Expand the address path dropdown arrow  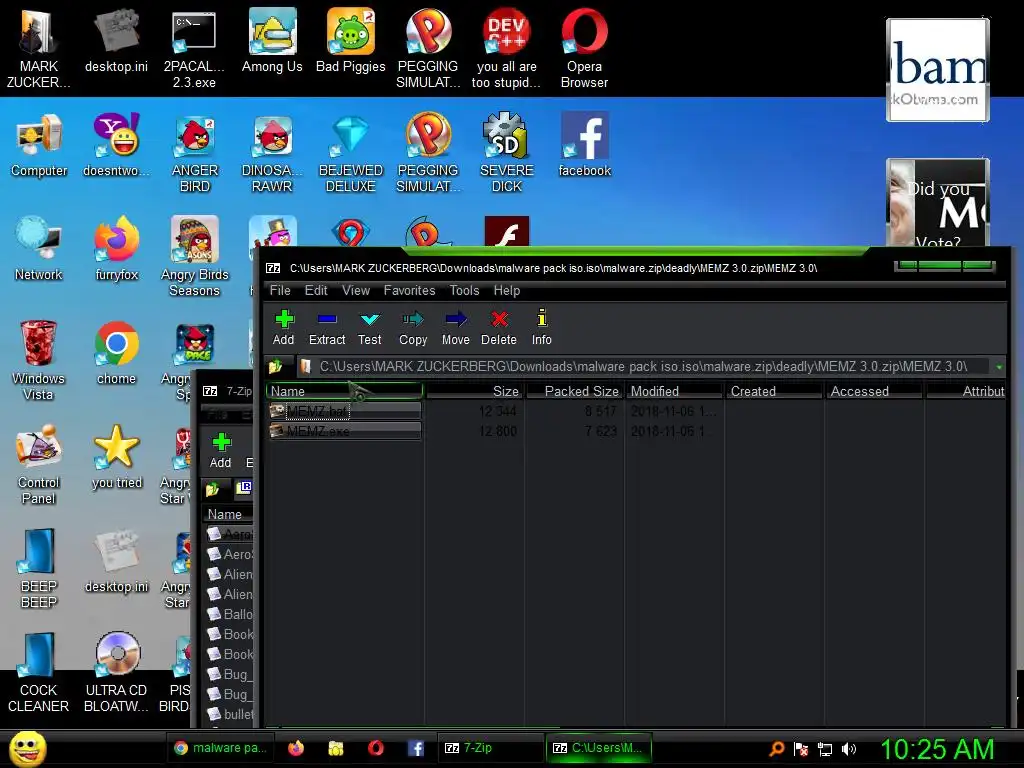coord(999,367)
